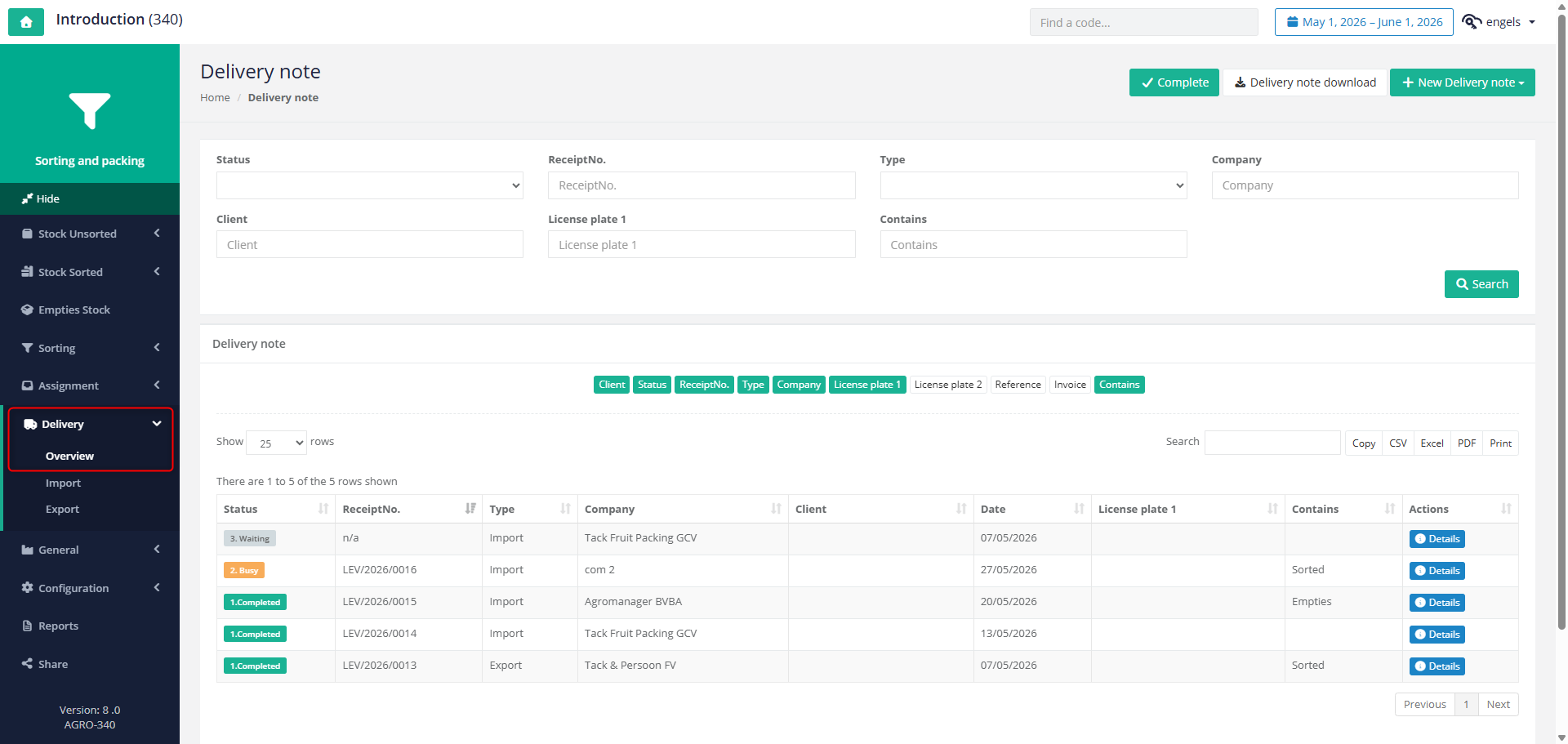The width and height of the screenshot is (1568, 744).
Task: Sort by ReceiptNo. column sort icon
Action: tap(470, 509)
